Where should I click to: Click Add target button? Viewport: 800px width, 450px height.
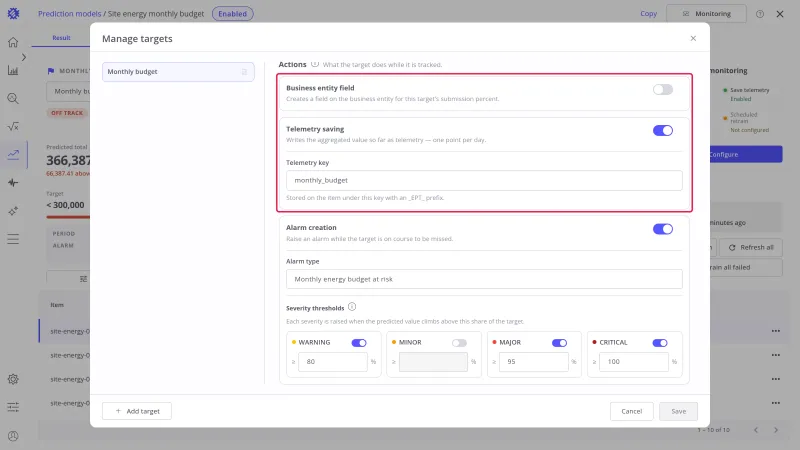(137, 411)
